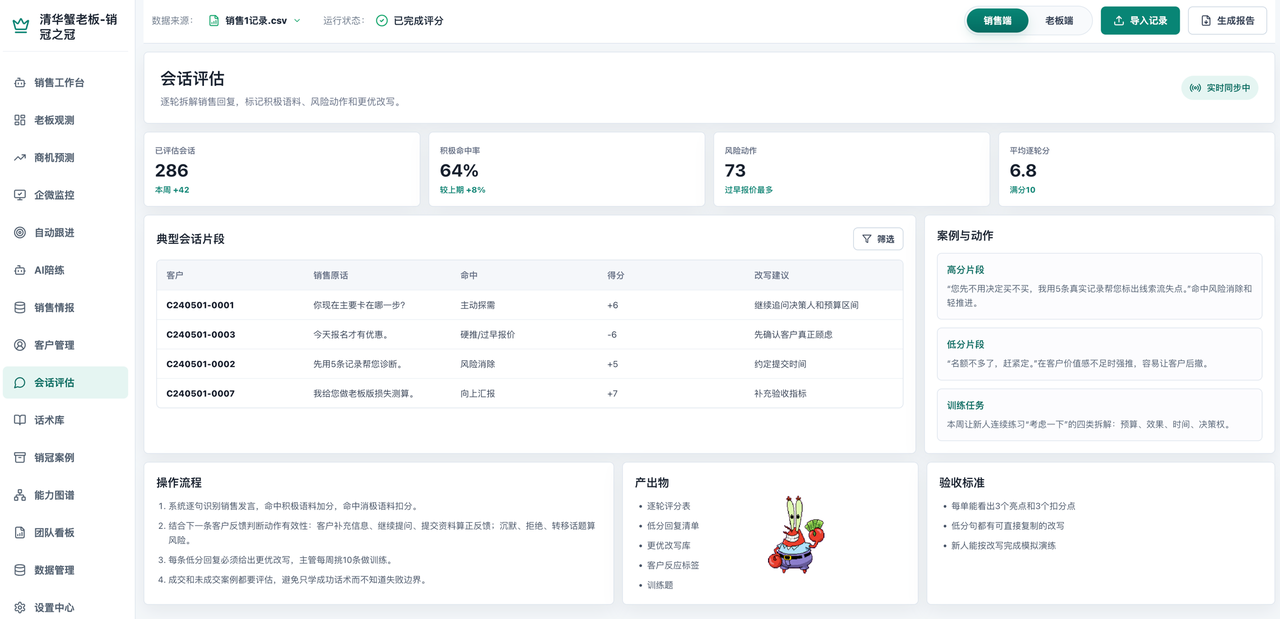Click the 向上汇报 hit cell
This screenshot has width=1280, height=619.
(477, 393)
